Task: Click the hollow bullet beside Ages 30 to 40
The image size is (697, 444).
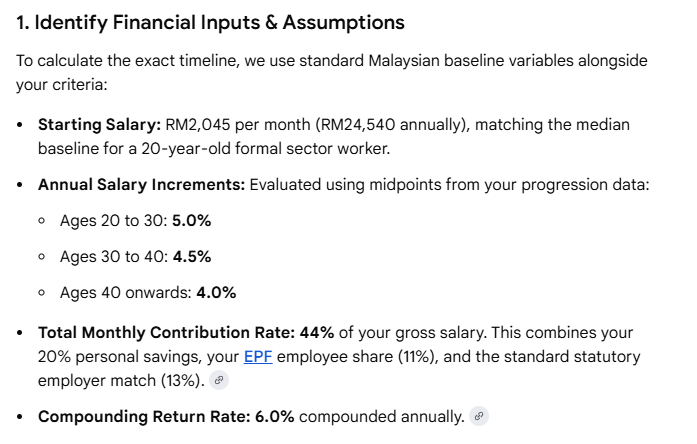Action: tap(42, 256)
